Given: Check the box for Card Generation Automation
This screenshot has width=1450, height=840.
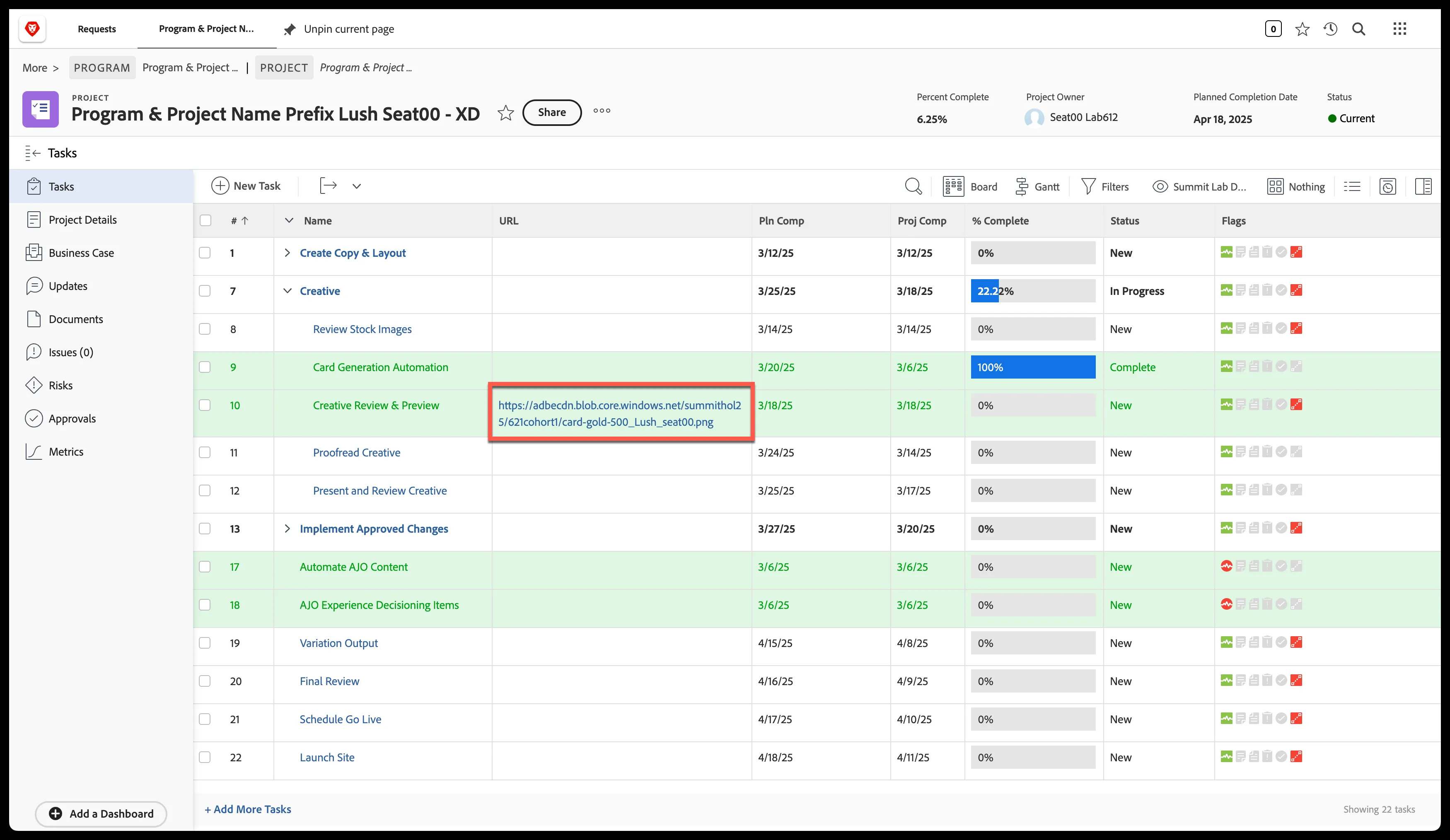Looking at the screenshot, I should click(205, 367).
